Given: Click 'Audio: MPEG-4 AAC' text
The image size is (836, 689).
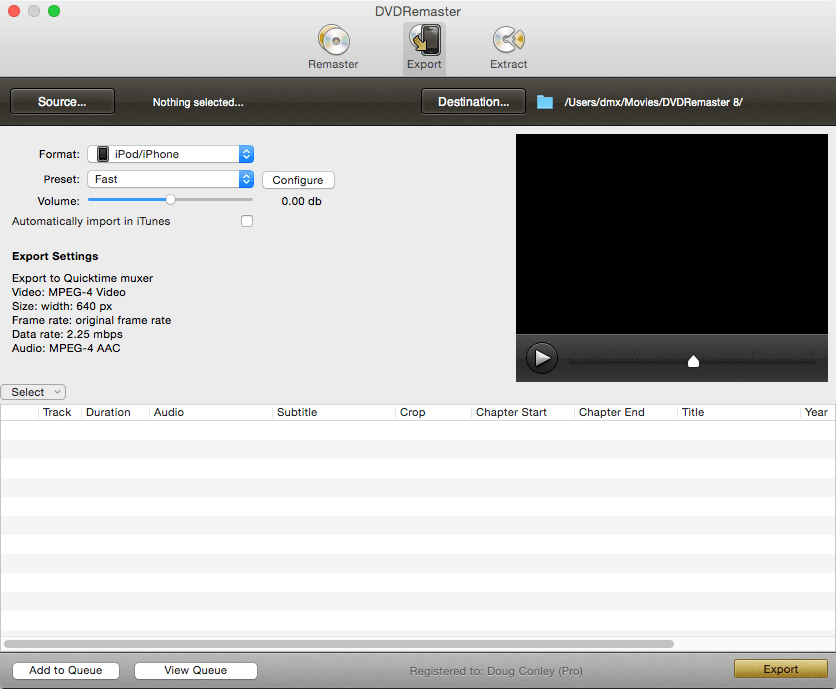Looking at the screenshot, I should pos(66,348).
